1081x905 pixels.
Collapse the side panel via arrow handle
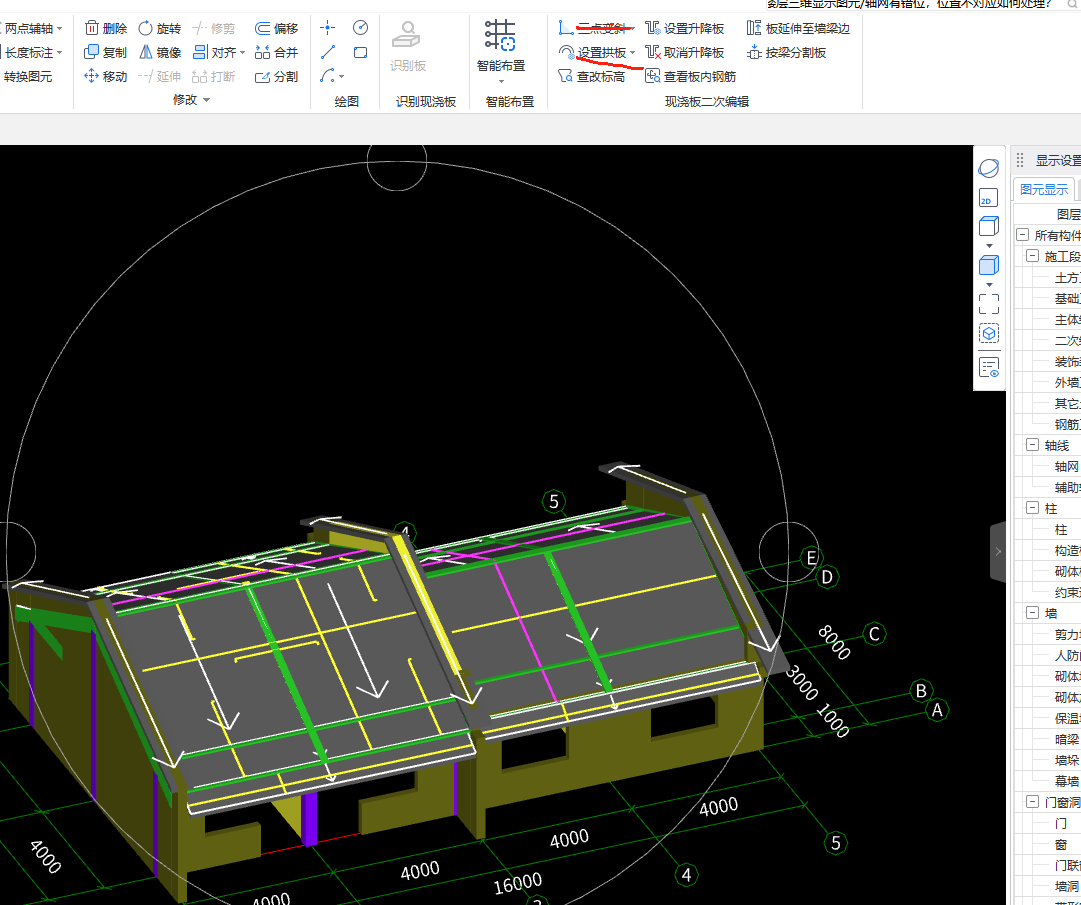pos(998,551)
